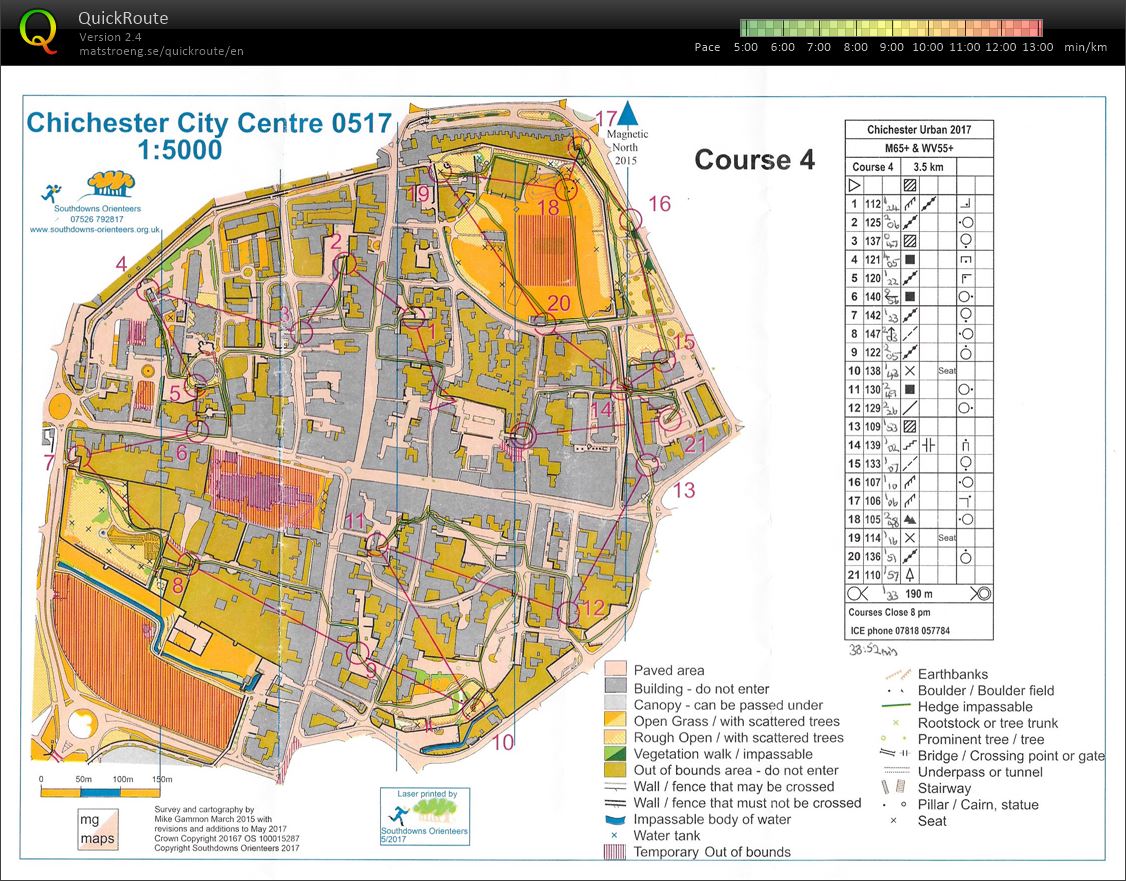Image resolution: width=1126 pixels, height=881 pixels.
Task: Click the Water tank legend entry
Action: point(666,835)
